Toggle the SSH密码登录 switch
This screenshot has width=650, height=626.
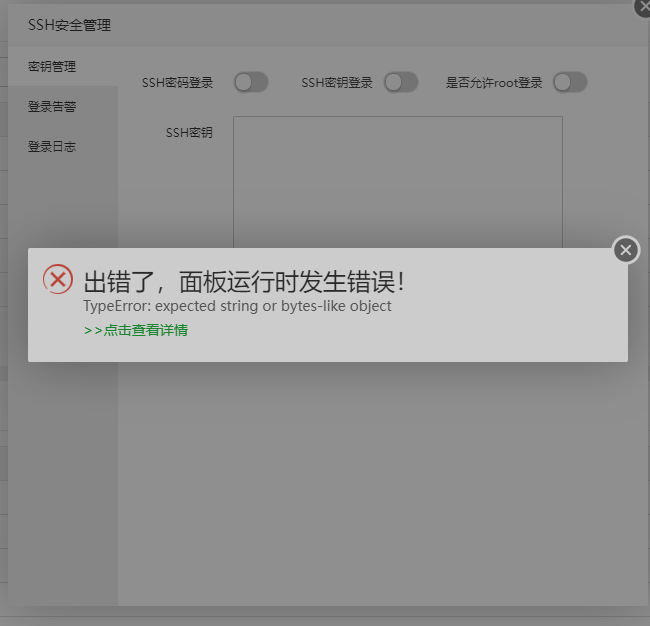tap(251, 82)
